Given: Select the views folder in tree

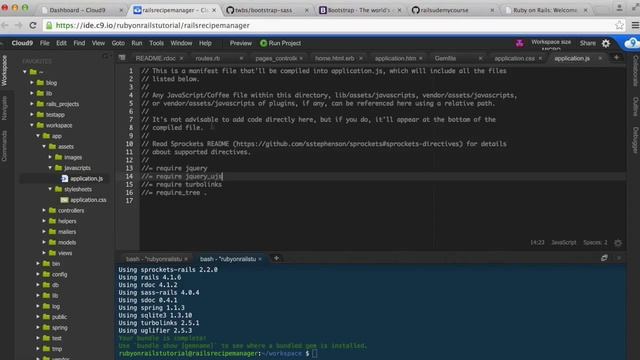Looking at the screenshot, I should [x=64, y=253].
